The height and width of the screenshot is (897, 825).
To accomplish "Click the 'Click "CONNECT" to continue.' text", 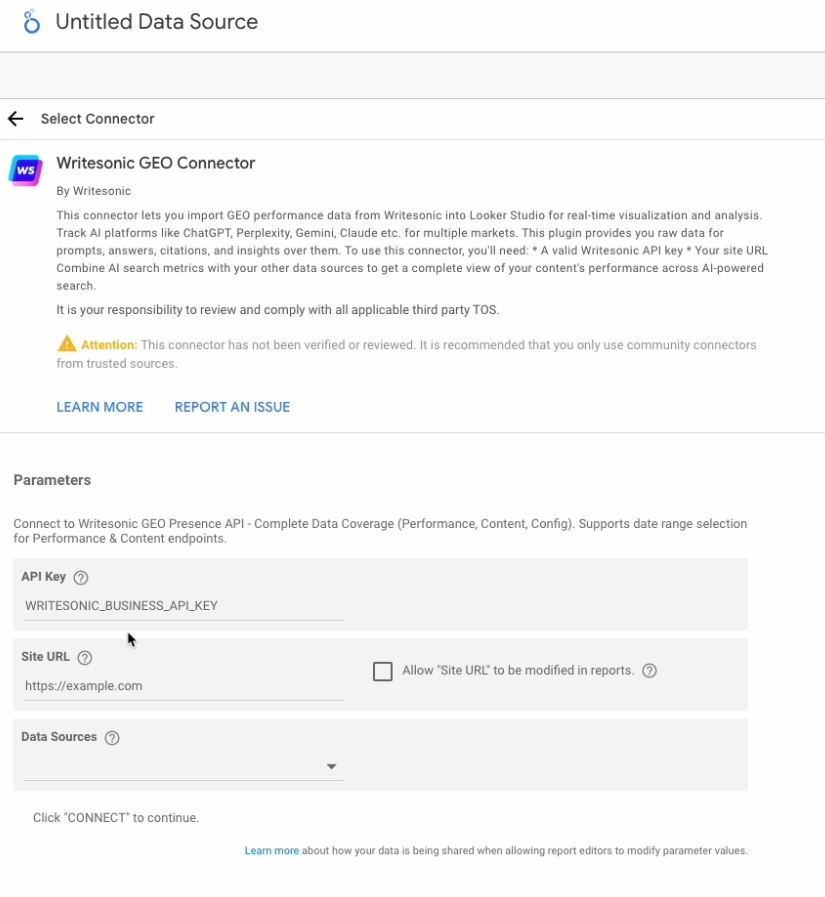I will [x=116, y=817].
